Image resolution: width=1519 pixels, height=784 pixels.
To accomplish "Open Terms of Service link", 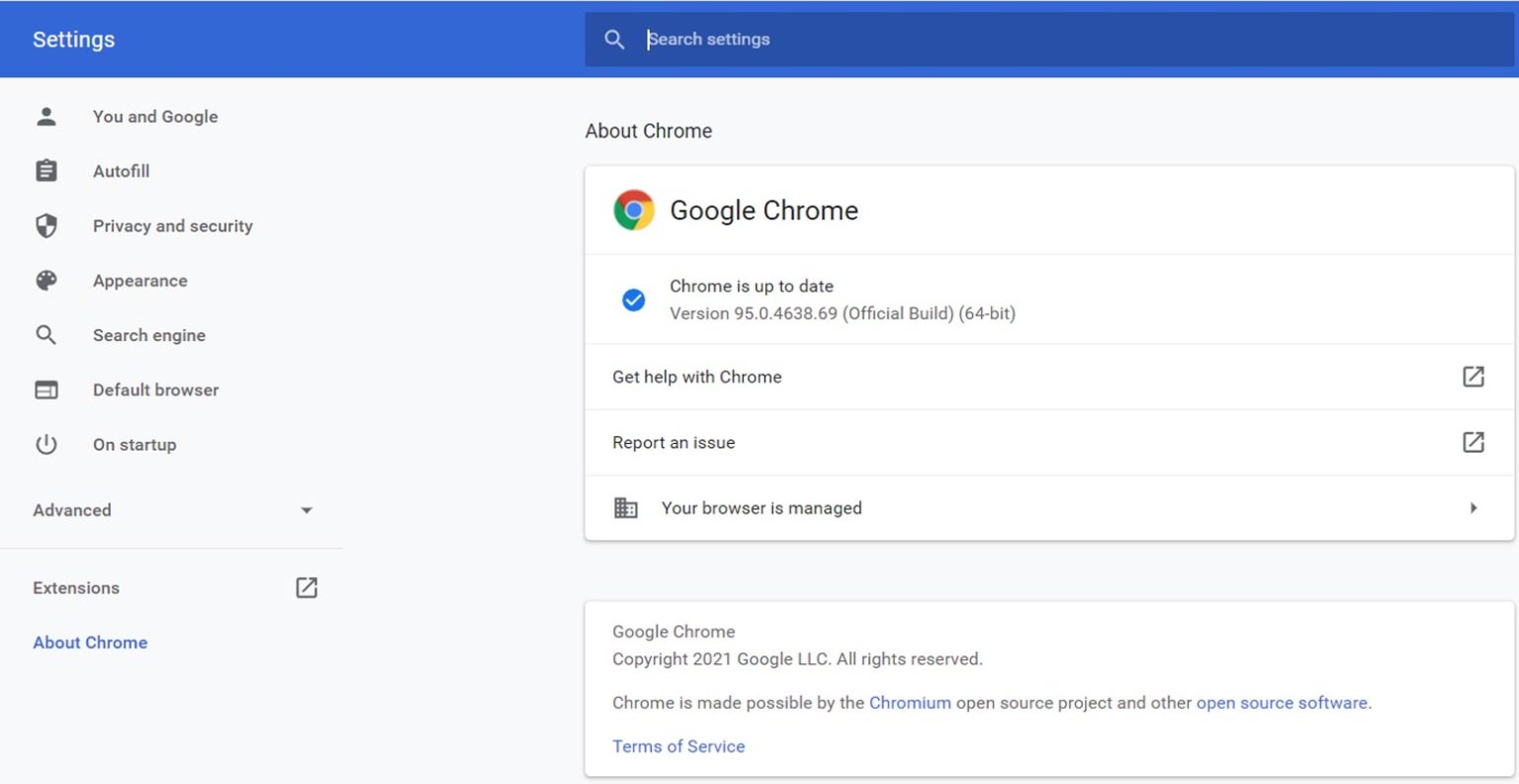I will 678,746.
